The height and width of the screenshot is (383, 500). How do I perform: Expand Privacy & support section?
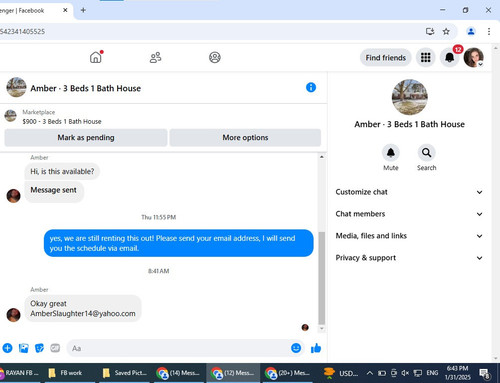click(409, 258)
